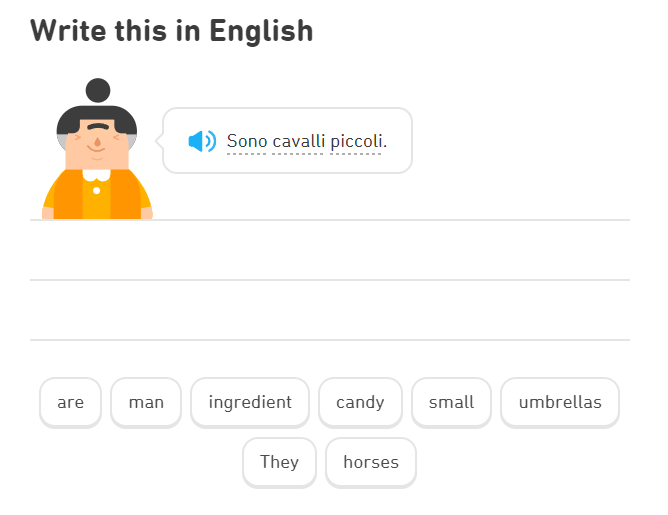
Task: Select the 'They' word tile
Action: [279, 462]
